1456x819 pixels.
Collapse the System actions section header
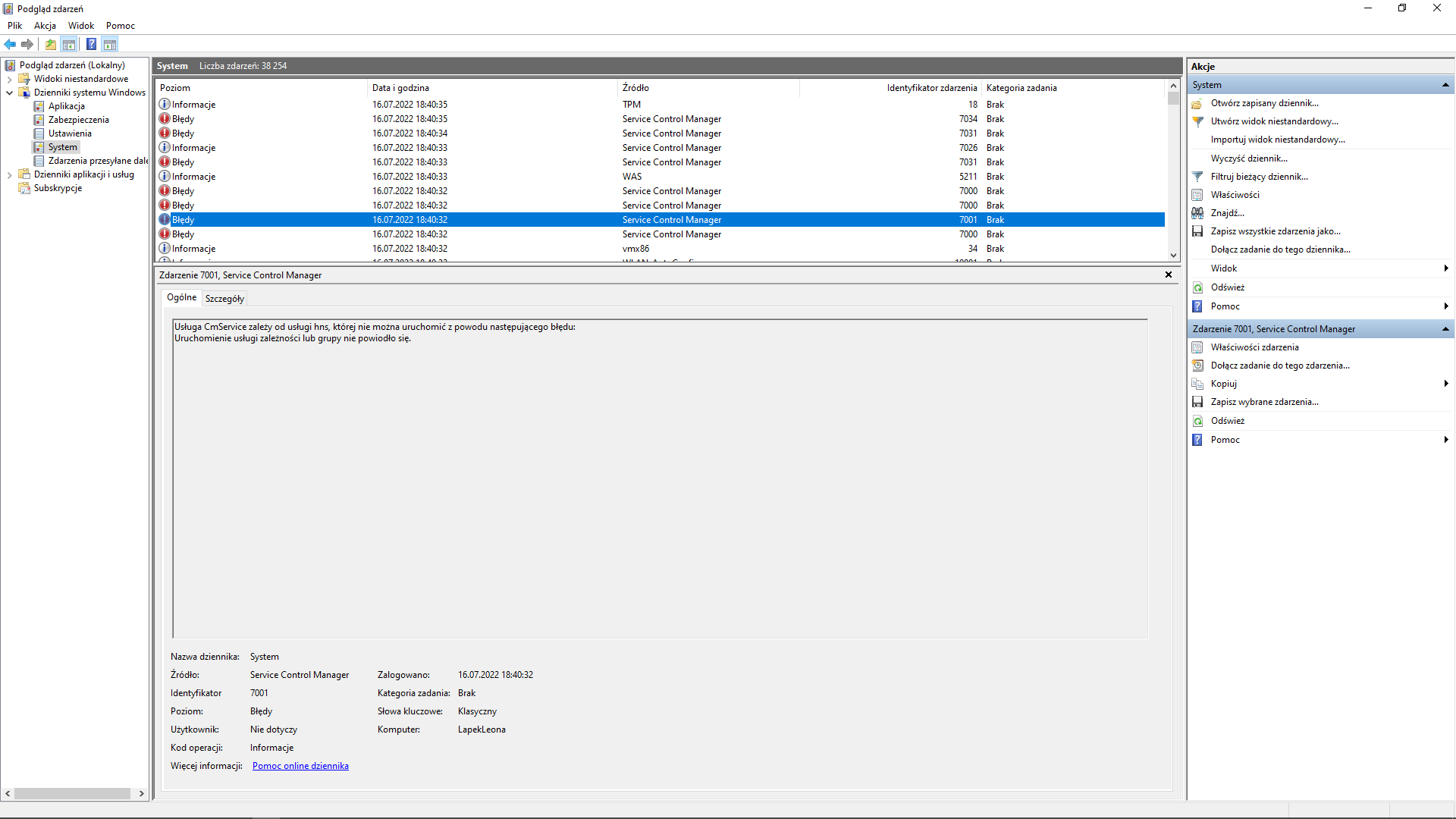coord(1445,85)
